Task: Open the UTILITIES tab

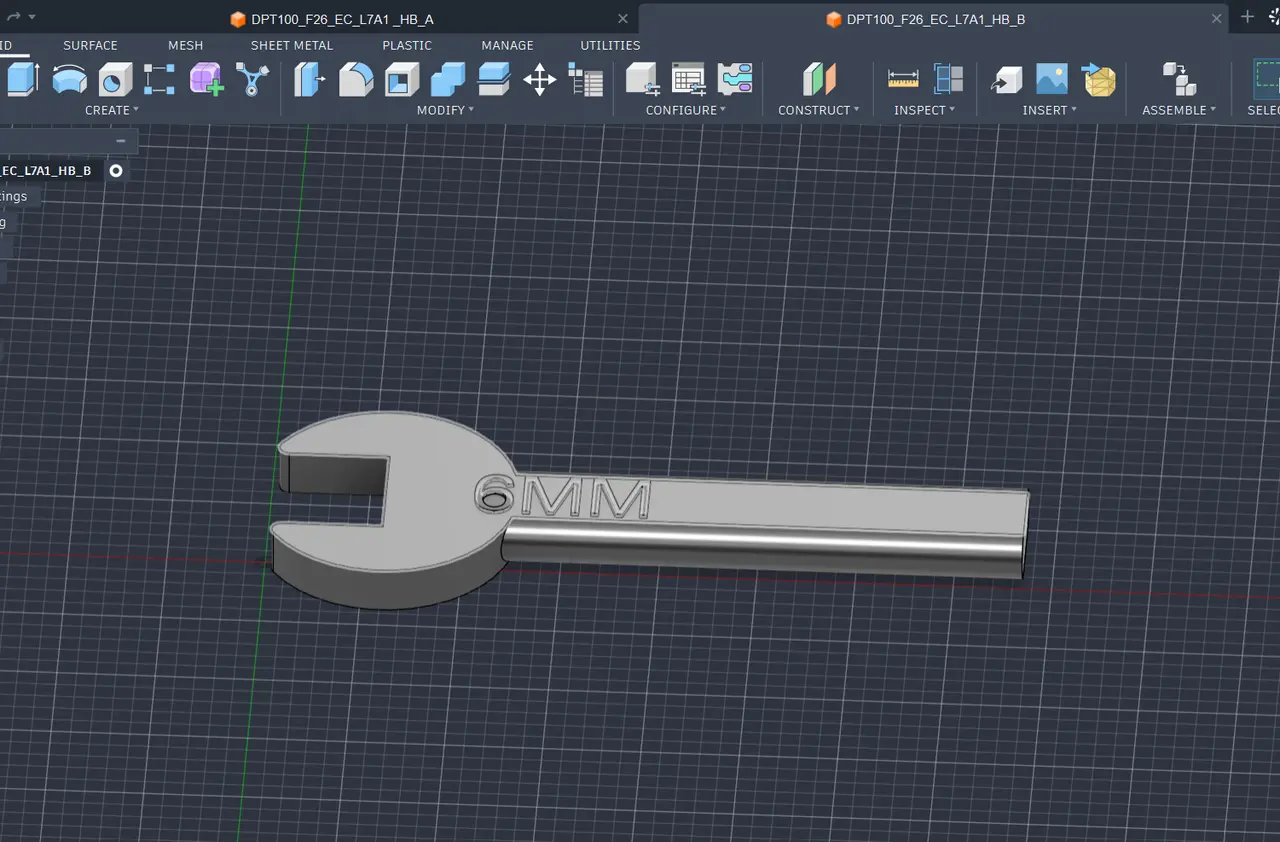Action: [x=610, y=45]
